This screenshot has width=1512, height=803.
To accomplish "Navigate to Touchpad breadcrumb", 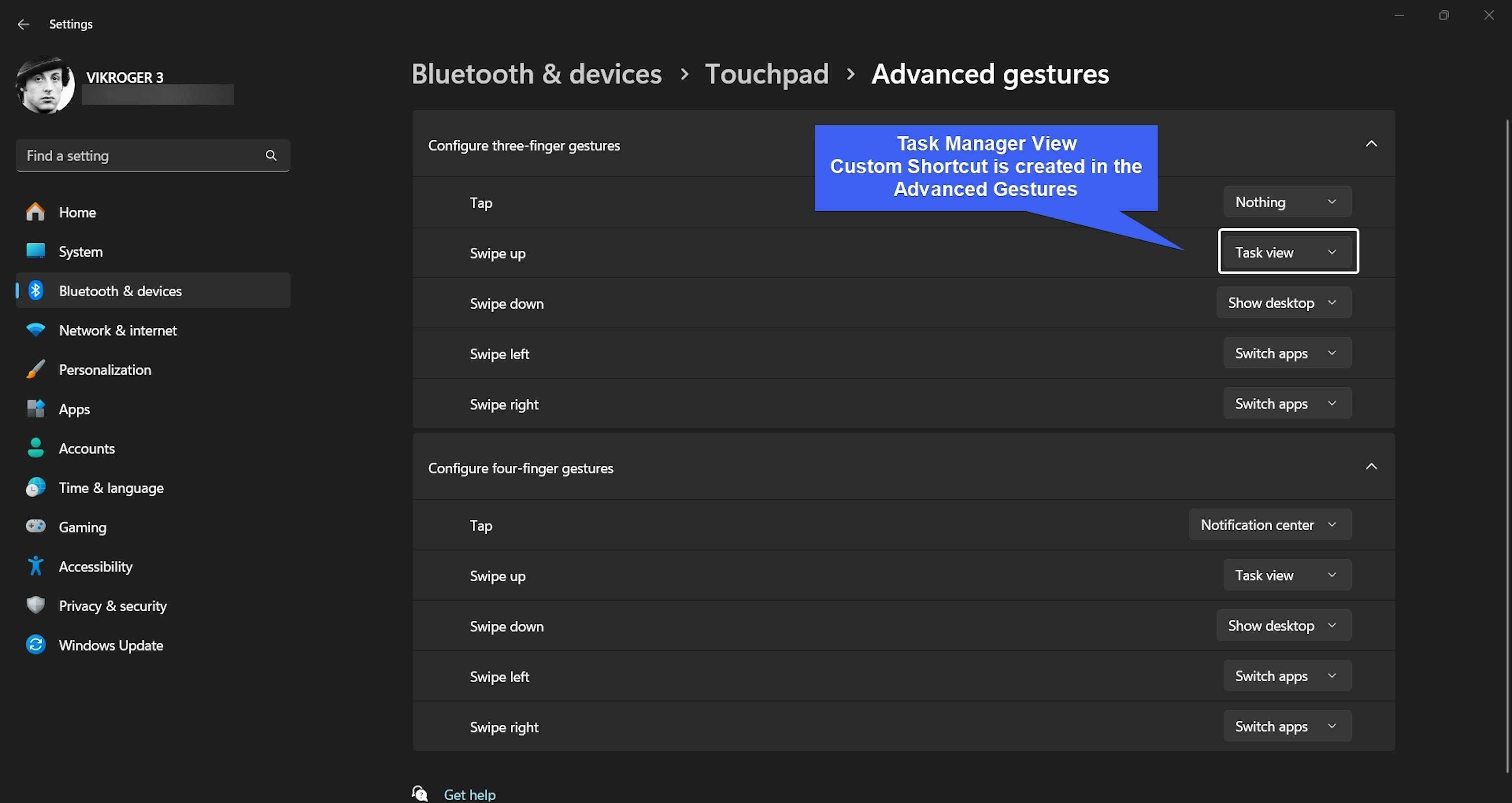I will click(x=766, y=74).
